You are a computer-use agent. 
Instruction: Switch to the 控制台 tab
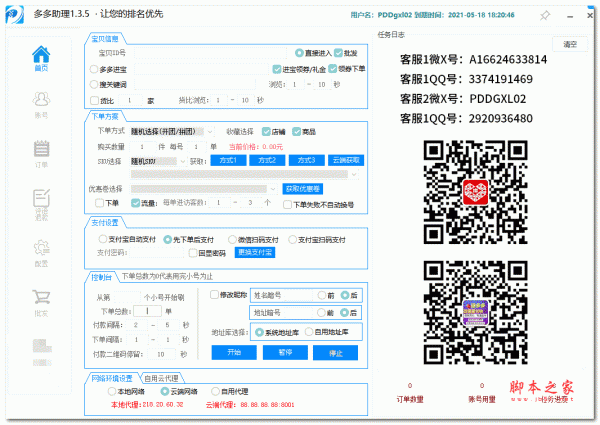click(101, 277)
